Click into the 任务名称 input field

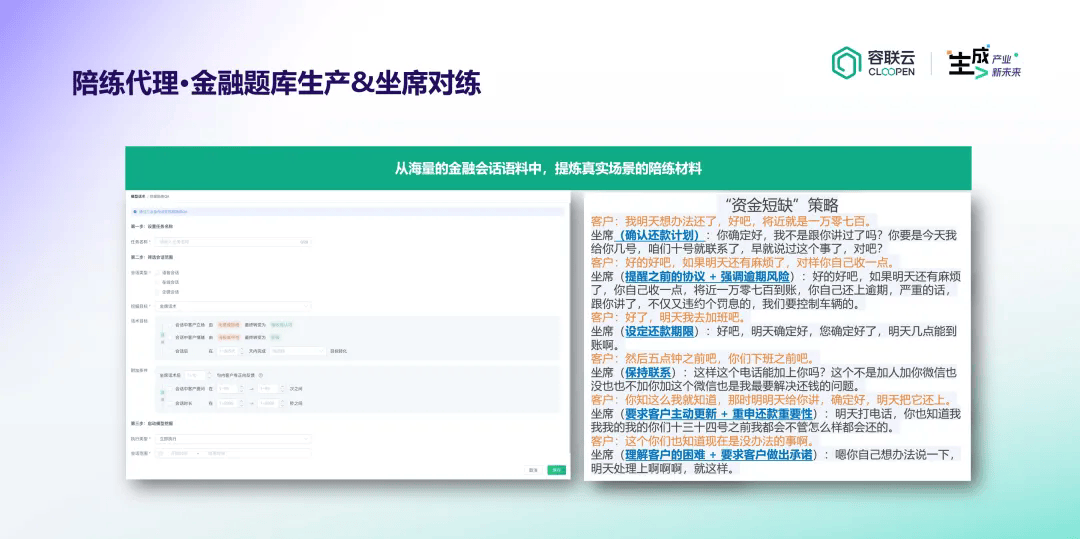pyautogui.click(x=233, y=242)
